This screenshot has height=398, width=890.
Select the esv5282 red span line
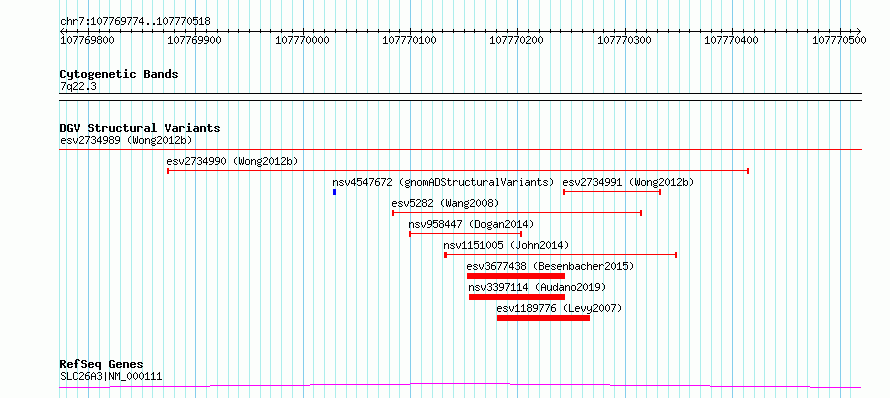[x=517, y=213]
